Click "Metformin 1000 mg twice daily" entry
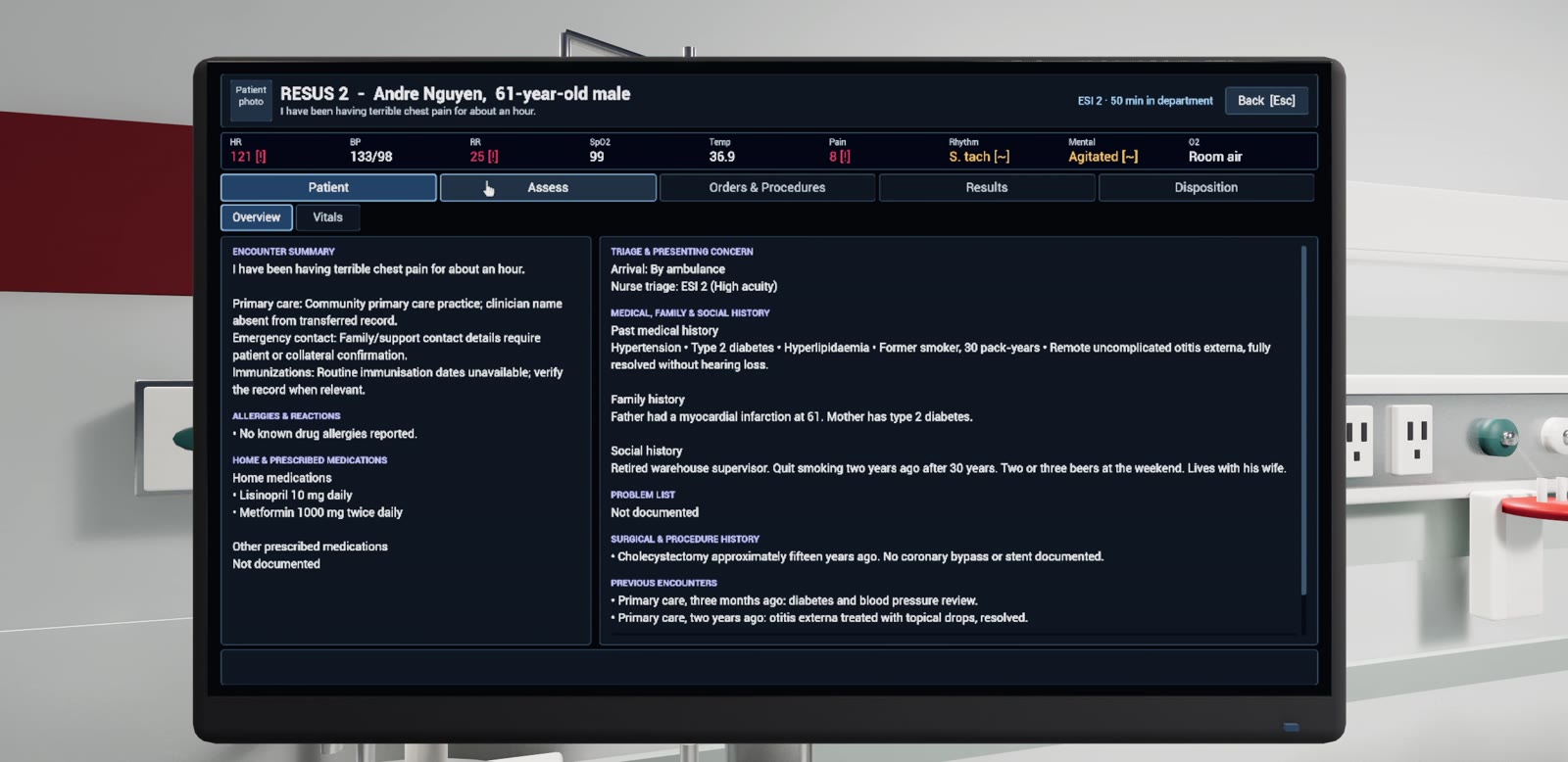This screenshot has width=1568, height=762. 318,512
